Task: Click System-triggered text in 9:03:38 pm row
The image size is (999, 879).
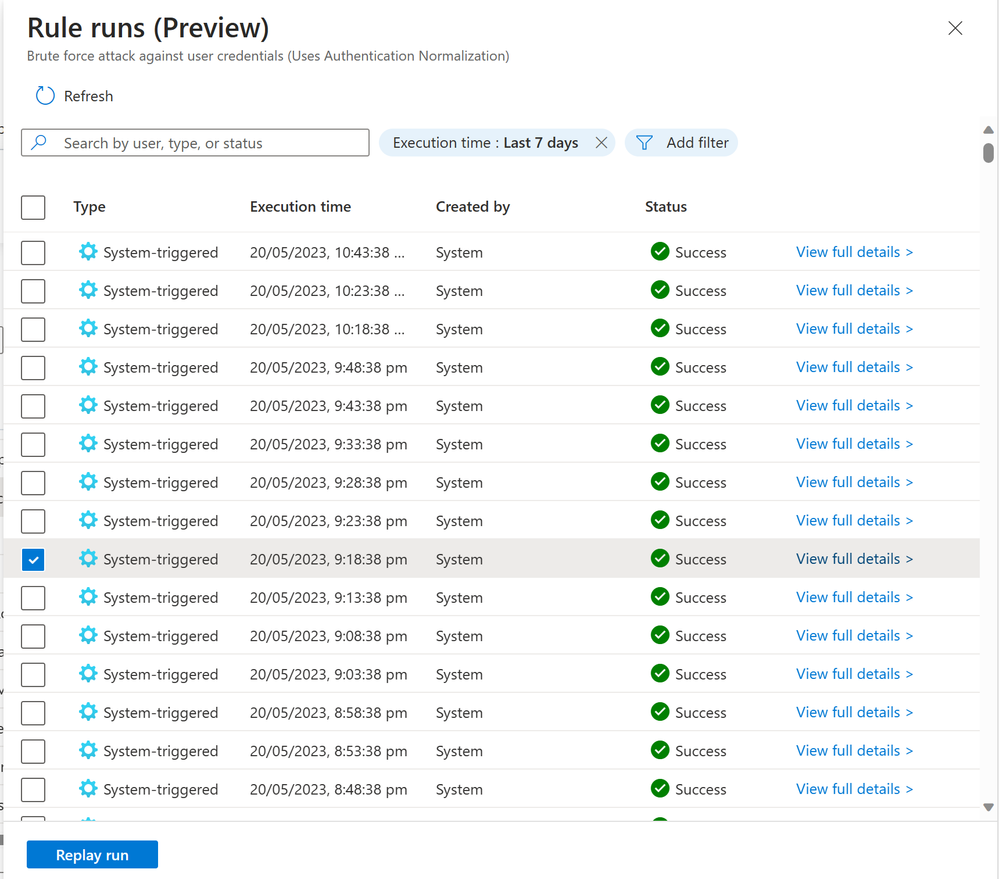Action: (x=161, y=674)
